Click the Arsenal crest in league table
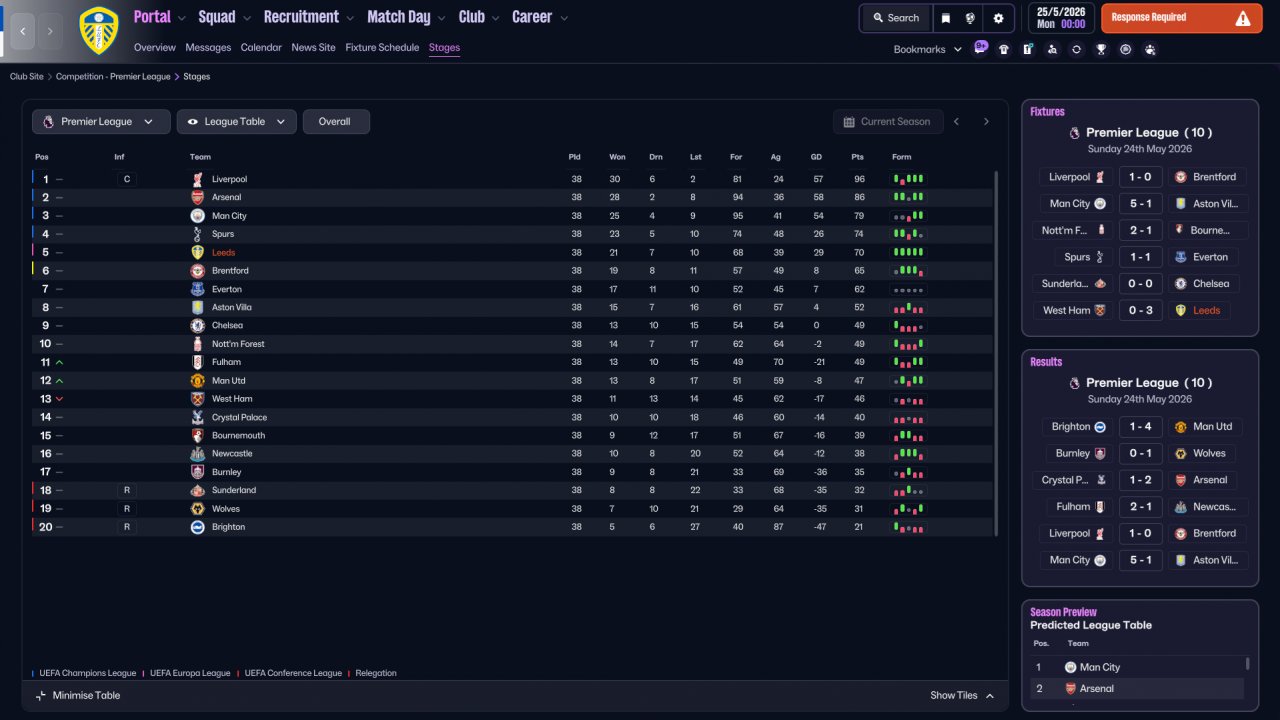Viewport: 1280px width, 720px height. tap(197, 197)
